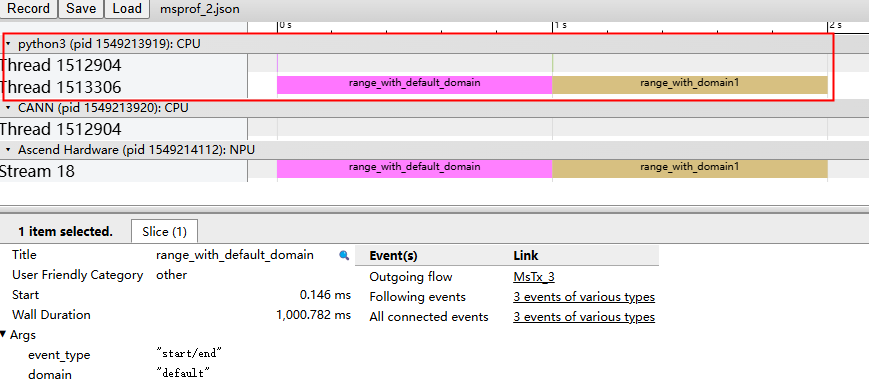
Task: Select tan range_with_domain1 slice on Thread 1513306
Action: click(x=690, y=85)
